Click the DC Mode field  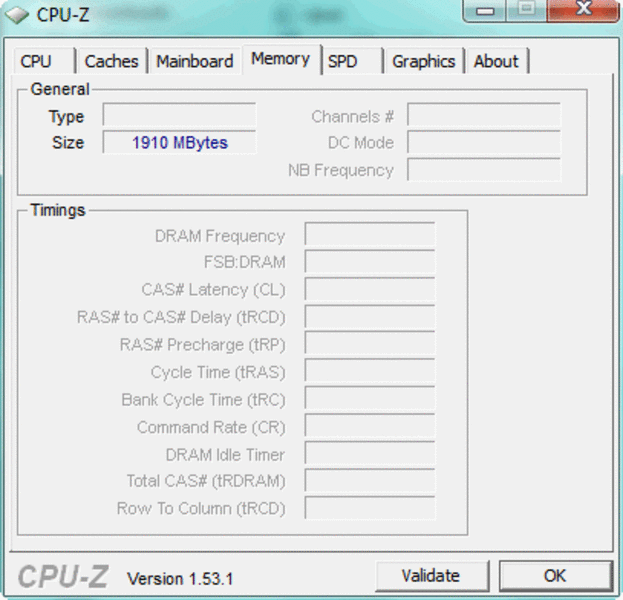click(483, 143)
